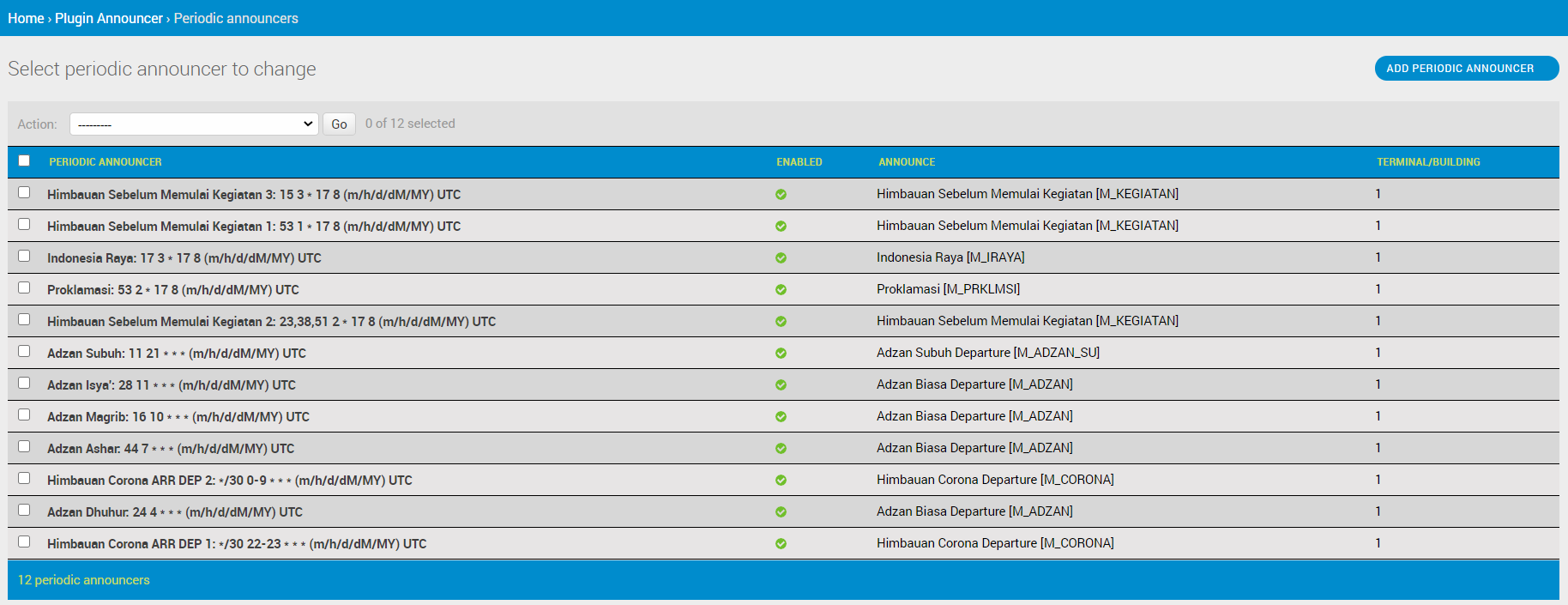Tick the select-all checkbox in the table header
The width and height of the screenshot is (1568, 605).
click(24, 160)
